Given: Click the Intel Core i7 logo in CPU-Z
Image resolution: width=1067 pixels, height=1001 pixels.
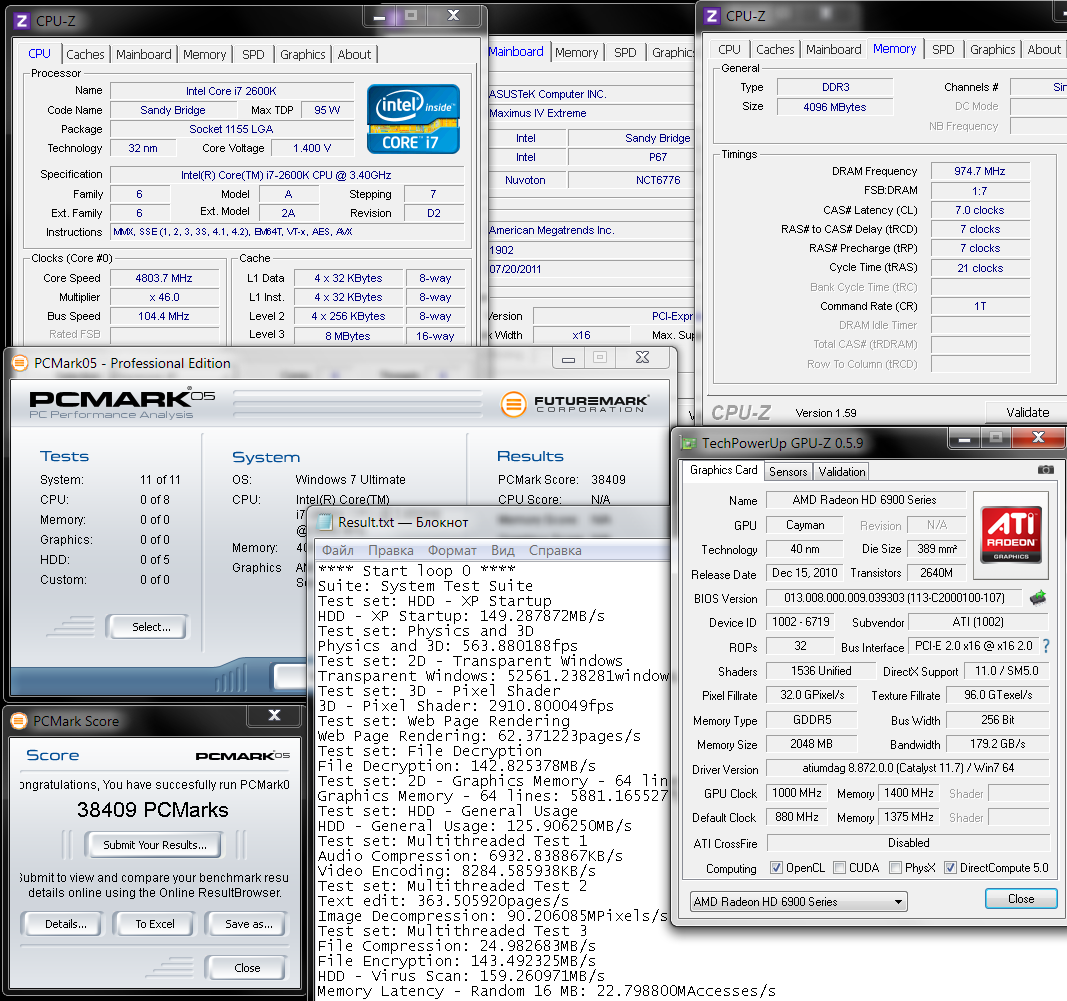Looking at the screenshot, I should coord(413,118).
